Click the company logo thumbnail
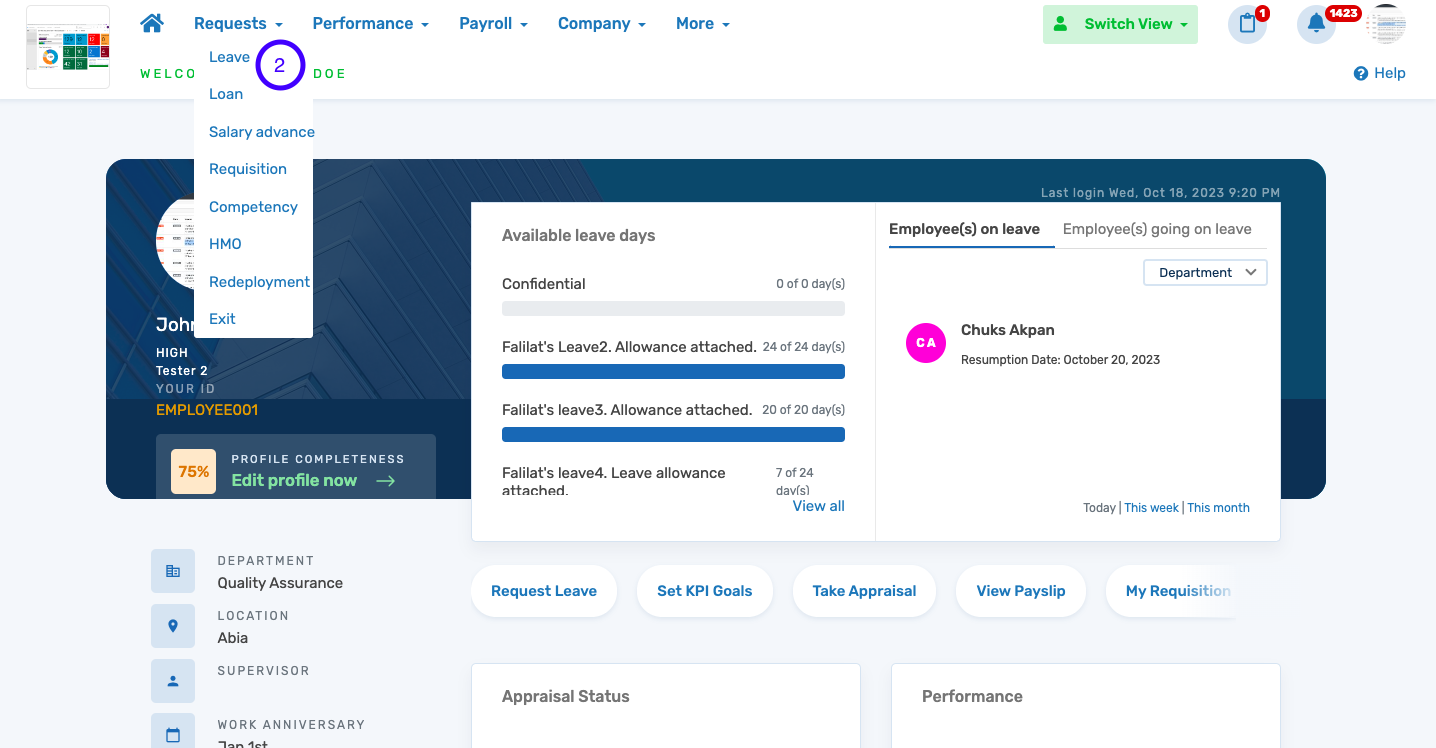Viewport: 1436px width, 748px height. (x=68, y=47)
